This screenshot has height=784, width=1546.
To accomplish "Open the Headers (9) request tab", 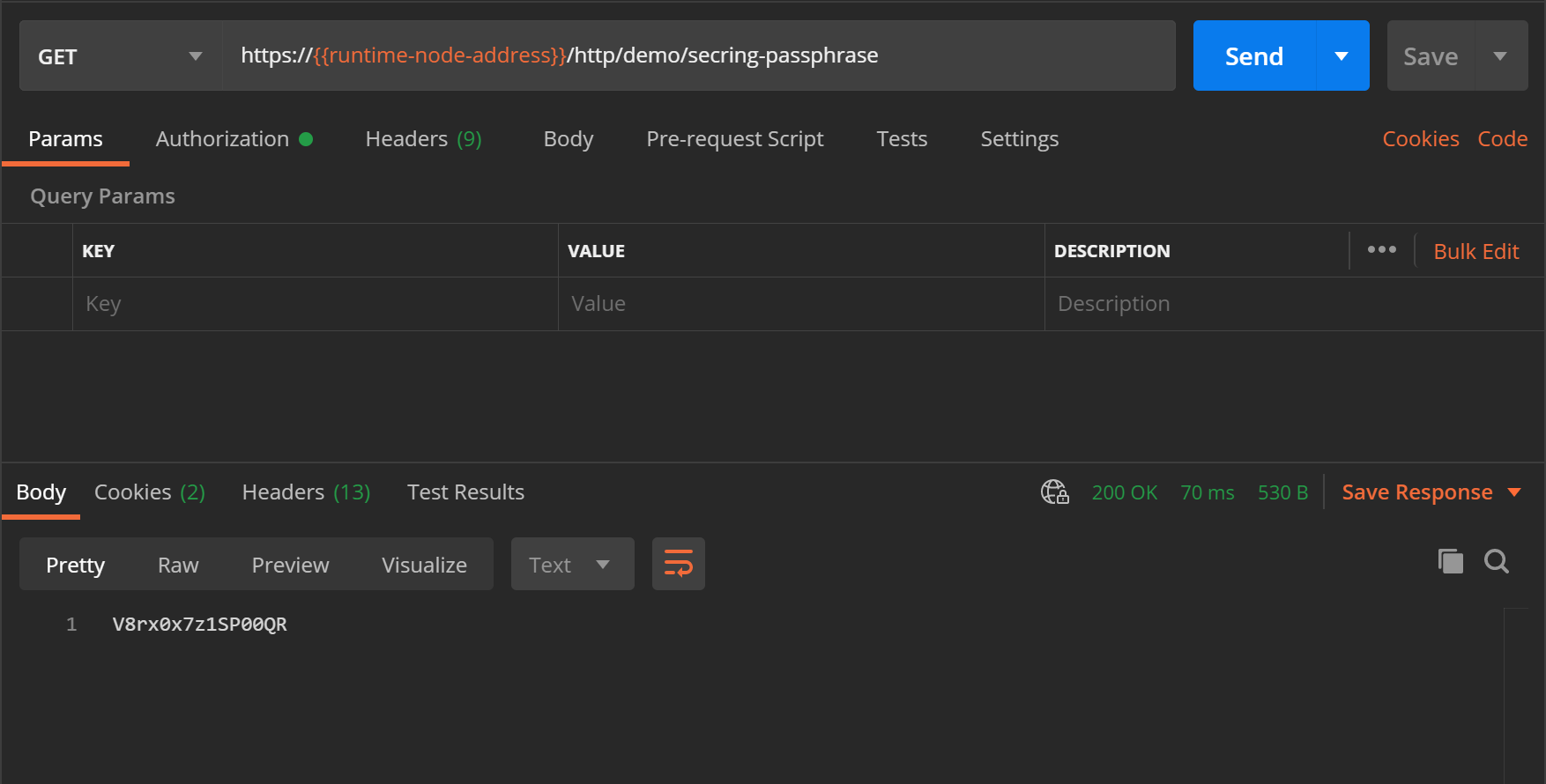I will click(x=423, y=139).
